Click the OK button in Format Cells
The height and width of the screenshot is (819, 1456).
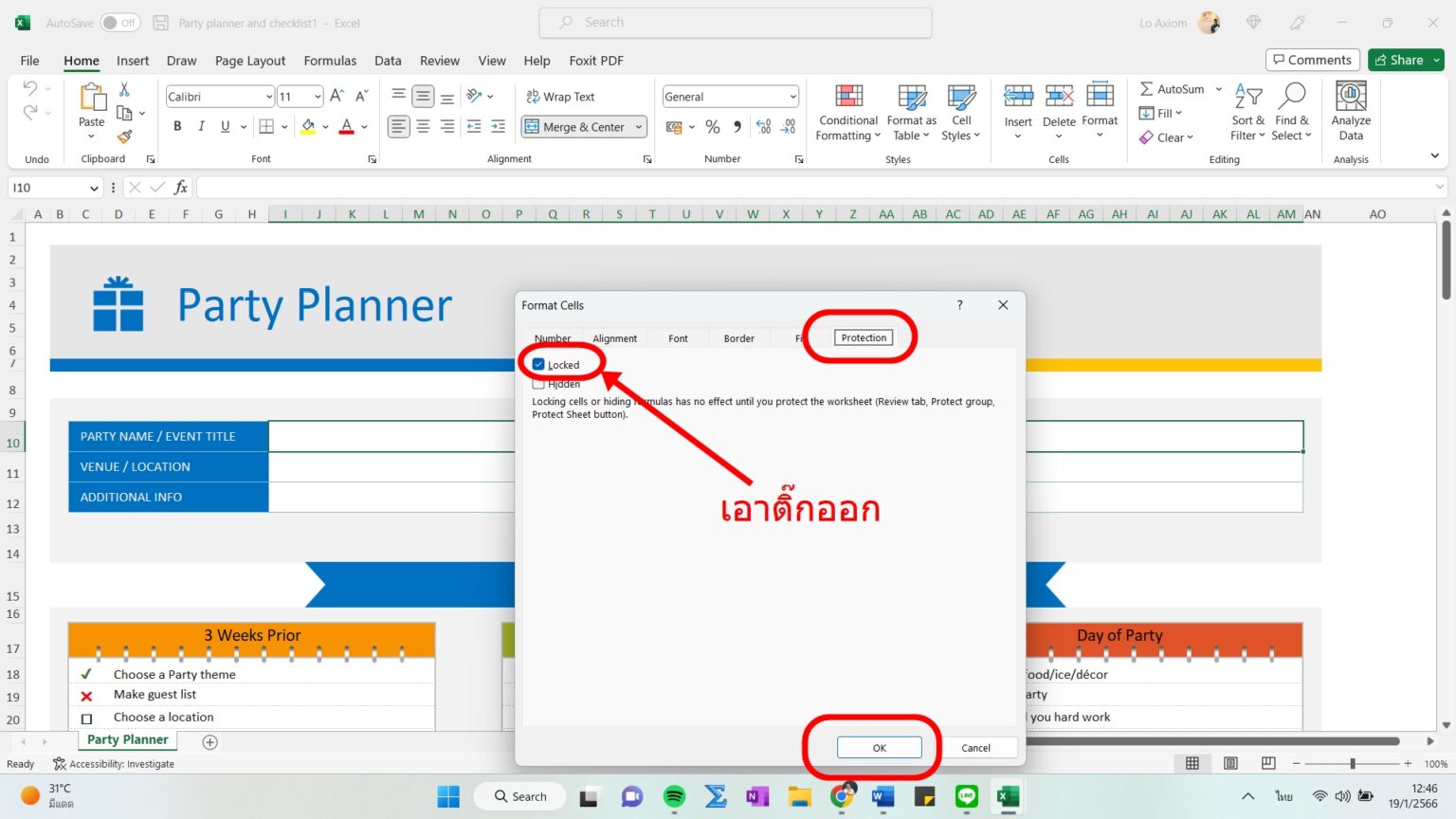[878, 747]
